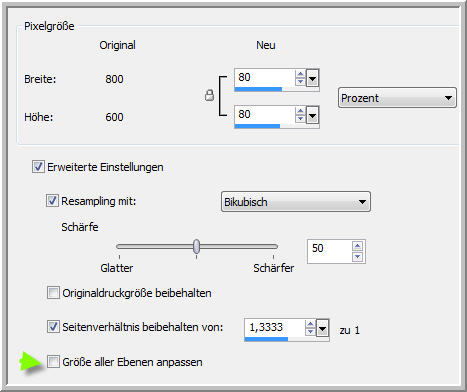Increase Seitenverhältnis value with up arrow

tap(310, 324)
